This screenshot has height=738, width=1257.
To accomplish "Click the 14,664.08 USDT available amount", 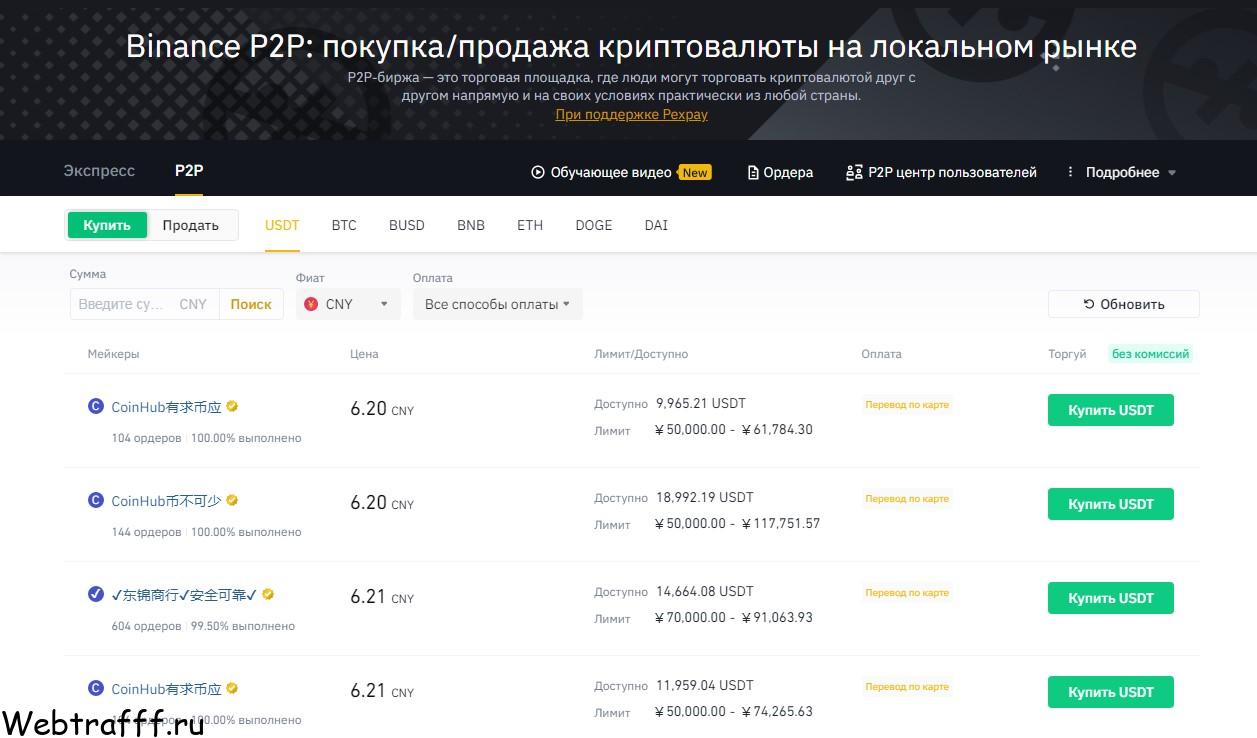I will (x=705, y=591).
